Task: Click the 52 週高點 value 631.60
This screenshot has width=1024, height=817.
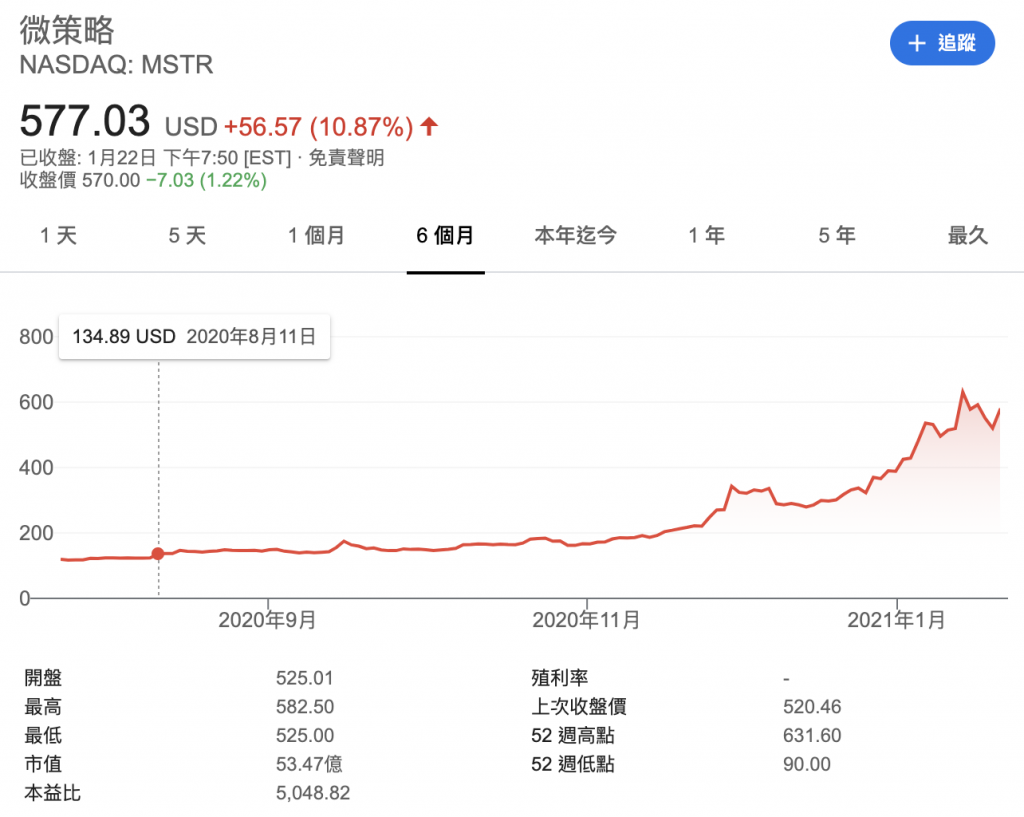Action: click(x=812, y=735)
